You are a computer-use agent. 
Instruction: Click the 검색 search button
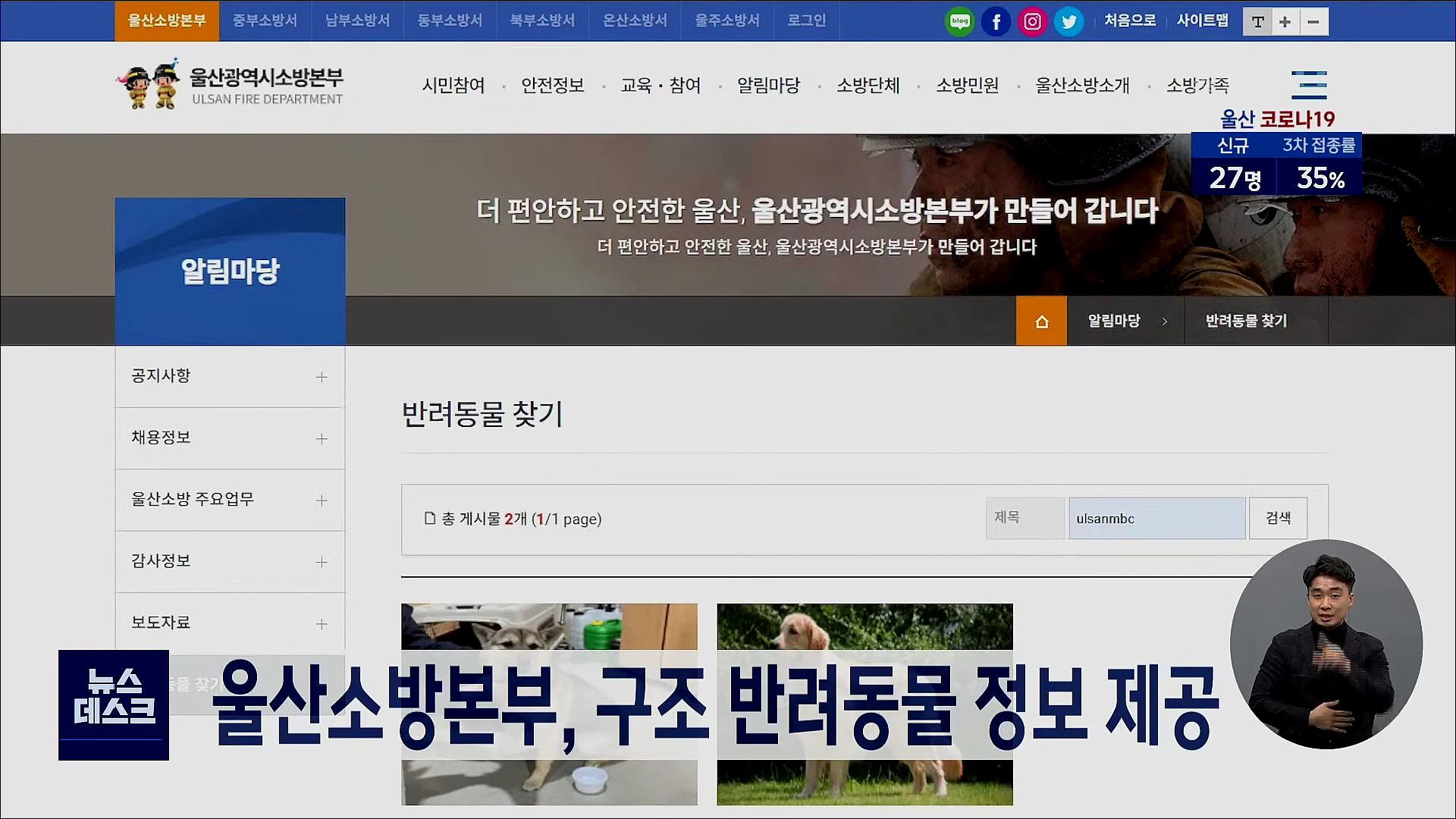(x=1278, y=518)
